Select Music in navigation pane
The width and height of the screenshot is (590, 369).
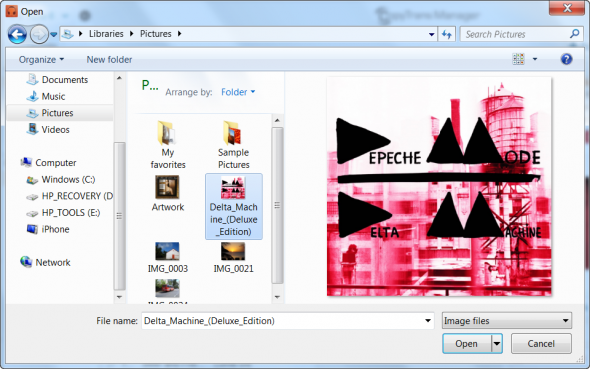click(46, 96)
